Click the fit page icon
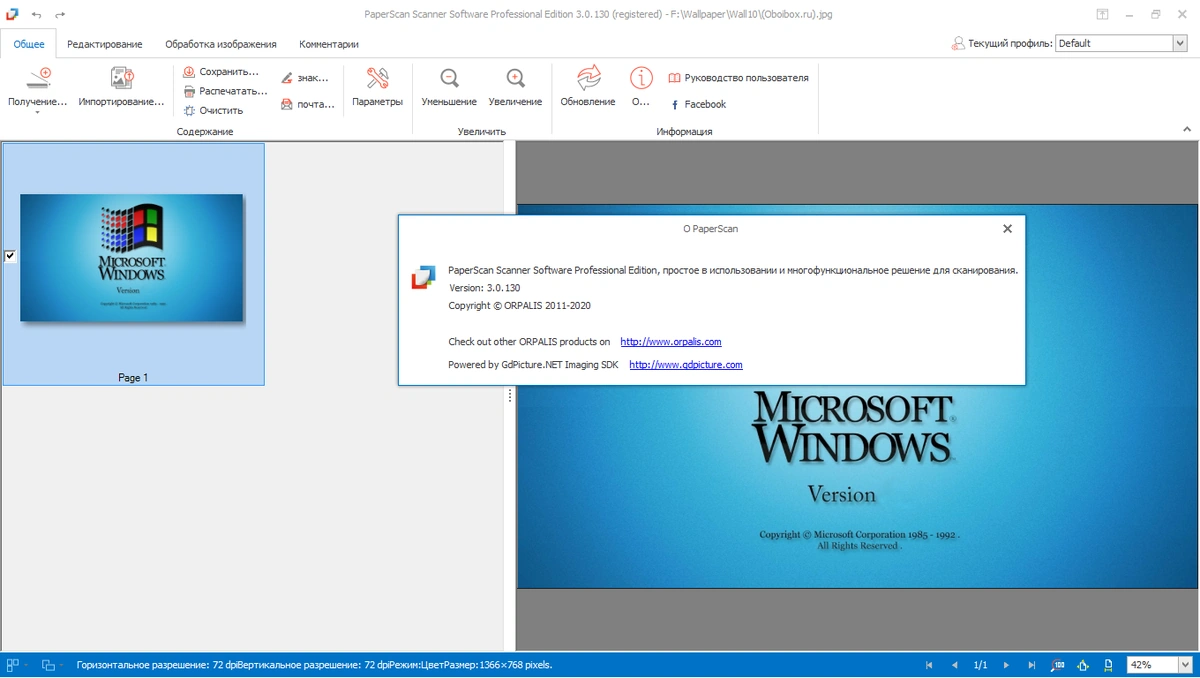Viewport: 1200px width, 678px height. (1083, 665)
